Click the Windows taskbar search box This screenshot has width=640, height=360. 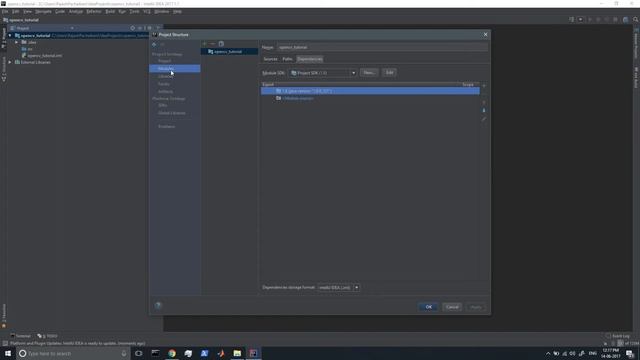(73, 353)
